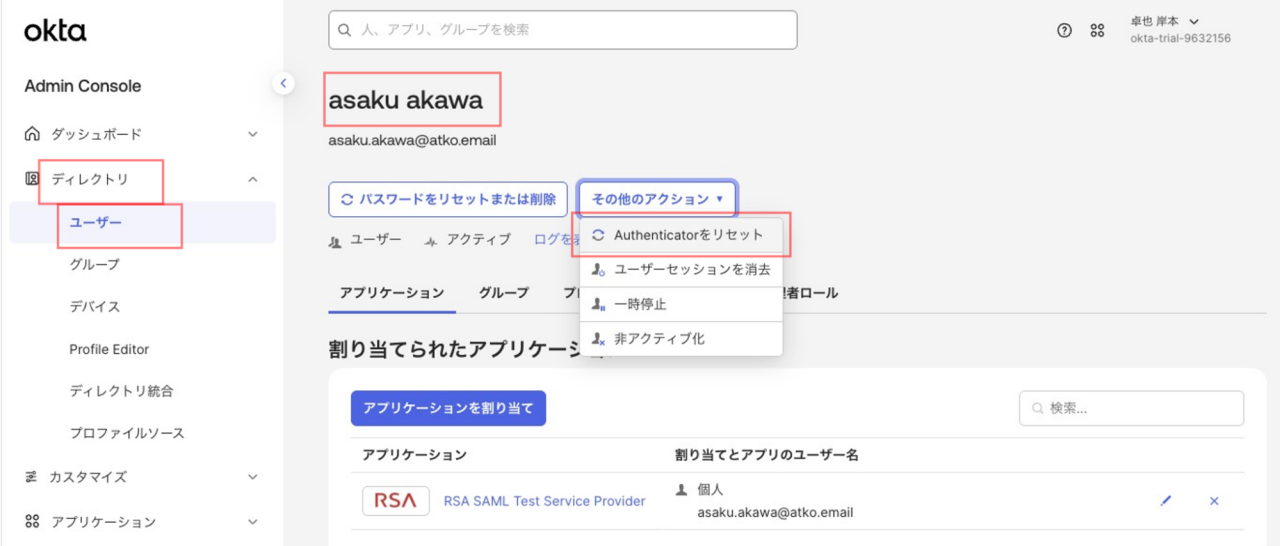This screenshot has width=1280, height=546.
Task: Click the help question mark icon
Action: point(1064,30)
